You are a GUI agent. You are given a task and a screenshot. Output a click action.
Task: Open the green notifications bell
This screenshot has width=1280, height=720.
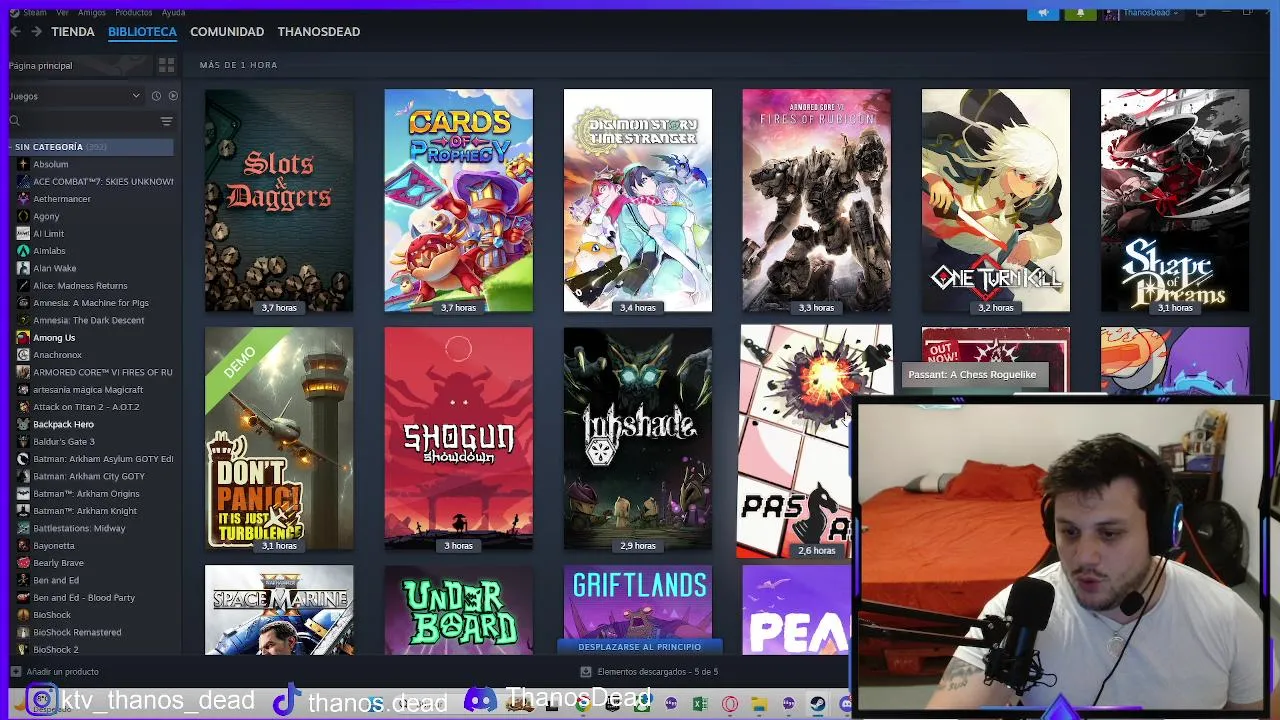(x=1080, y=13)
